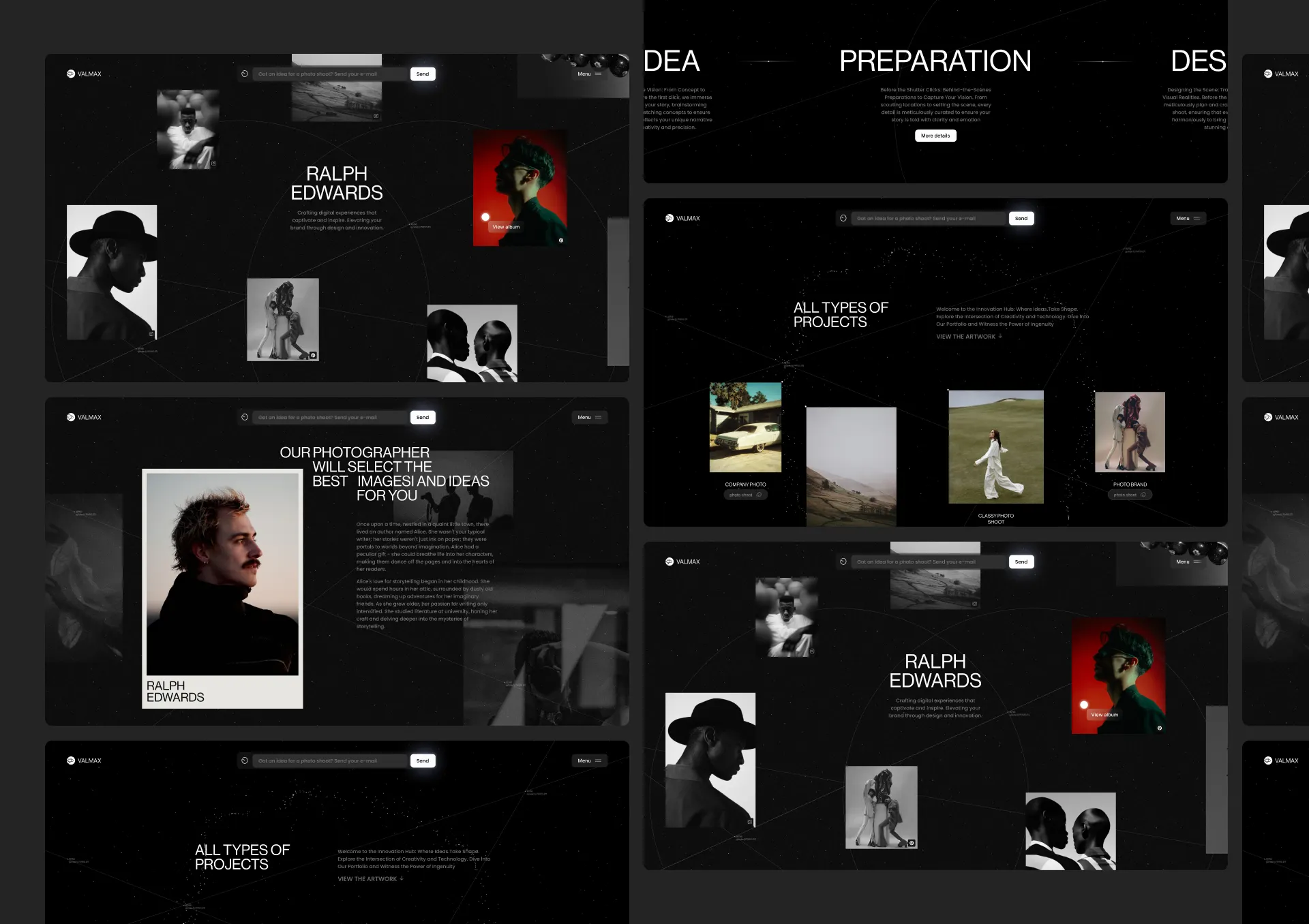This screenshot has width=1309, height=924.
Task: Click the arrow icon in the COMPANY PHOTO tag
Action: pos(759,494)
